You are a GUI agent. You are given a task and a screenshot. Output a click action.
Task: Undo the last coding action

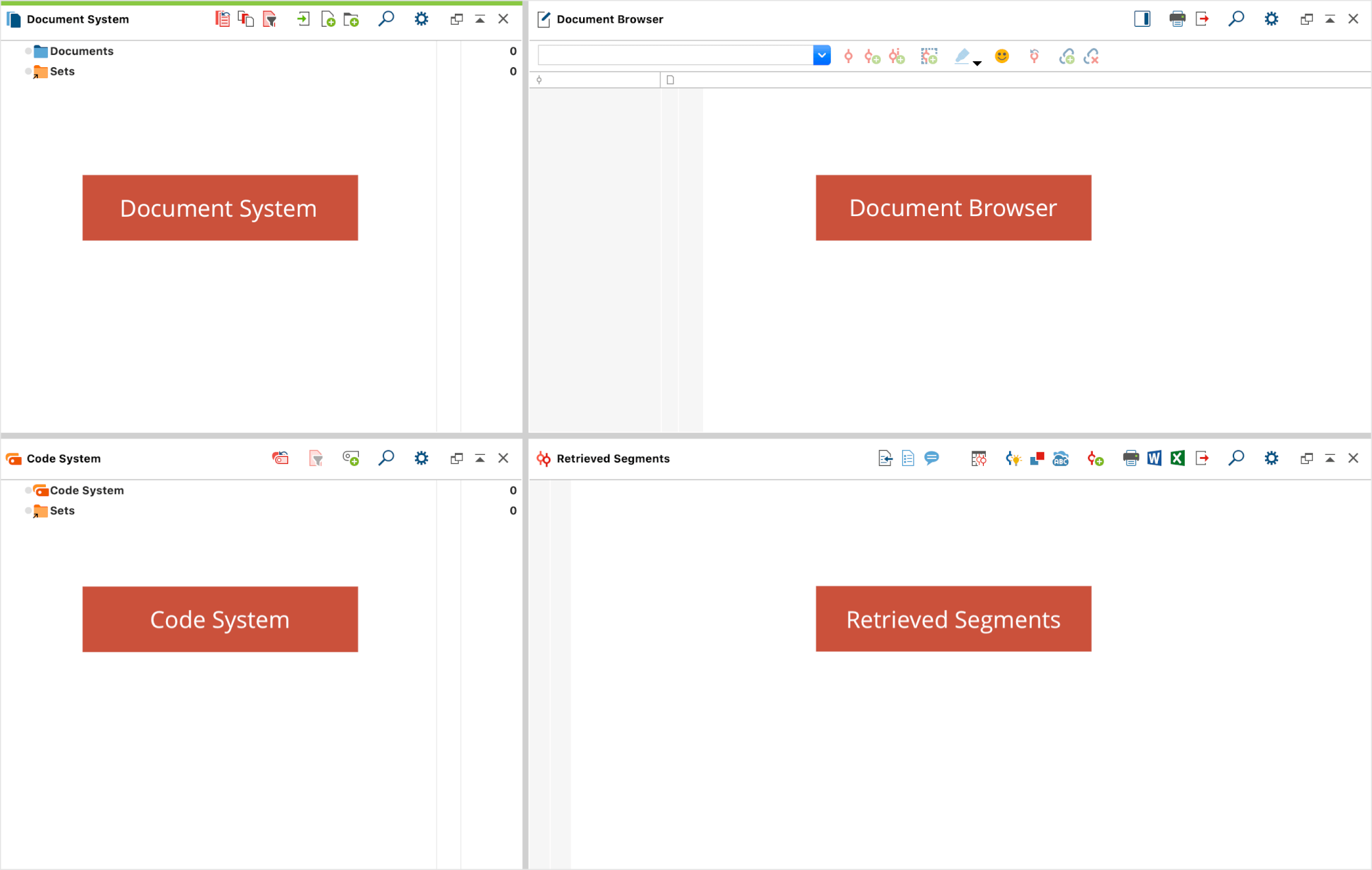coord(1034,56)
